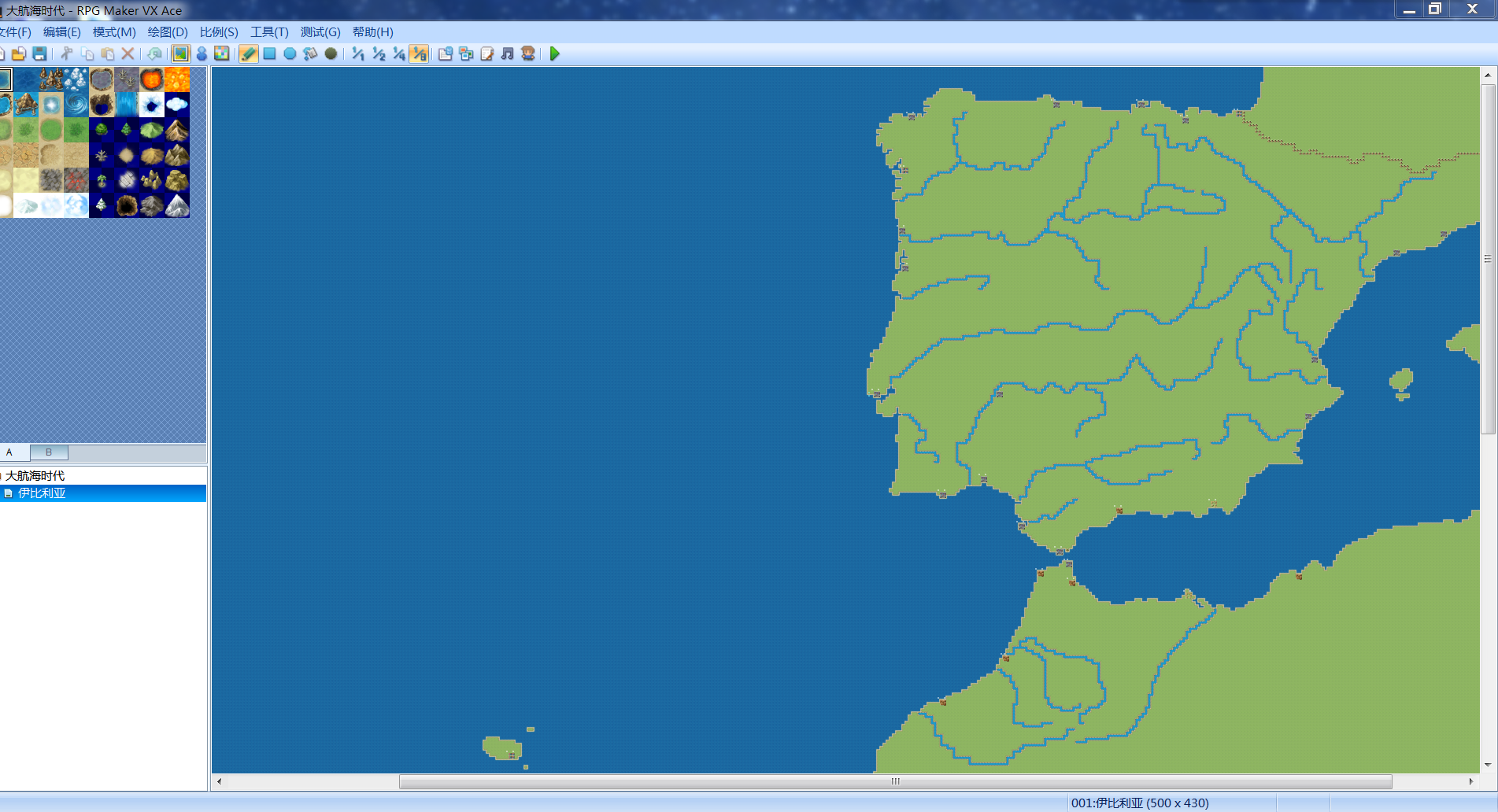The width and height of the screenshot is (1498, 812).
Task: Switch to tileset tab B
Action: [x=49, y=452]
